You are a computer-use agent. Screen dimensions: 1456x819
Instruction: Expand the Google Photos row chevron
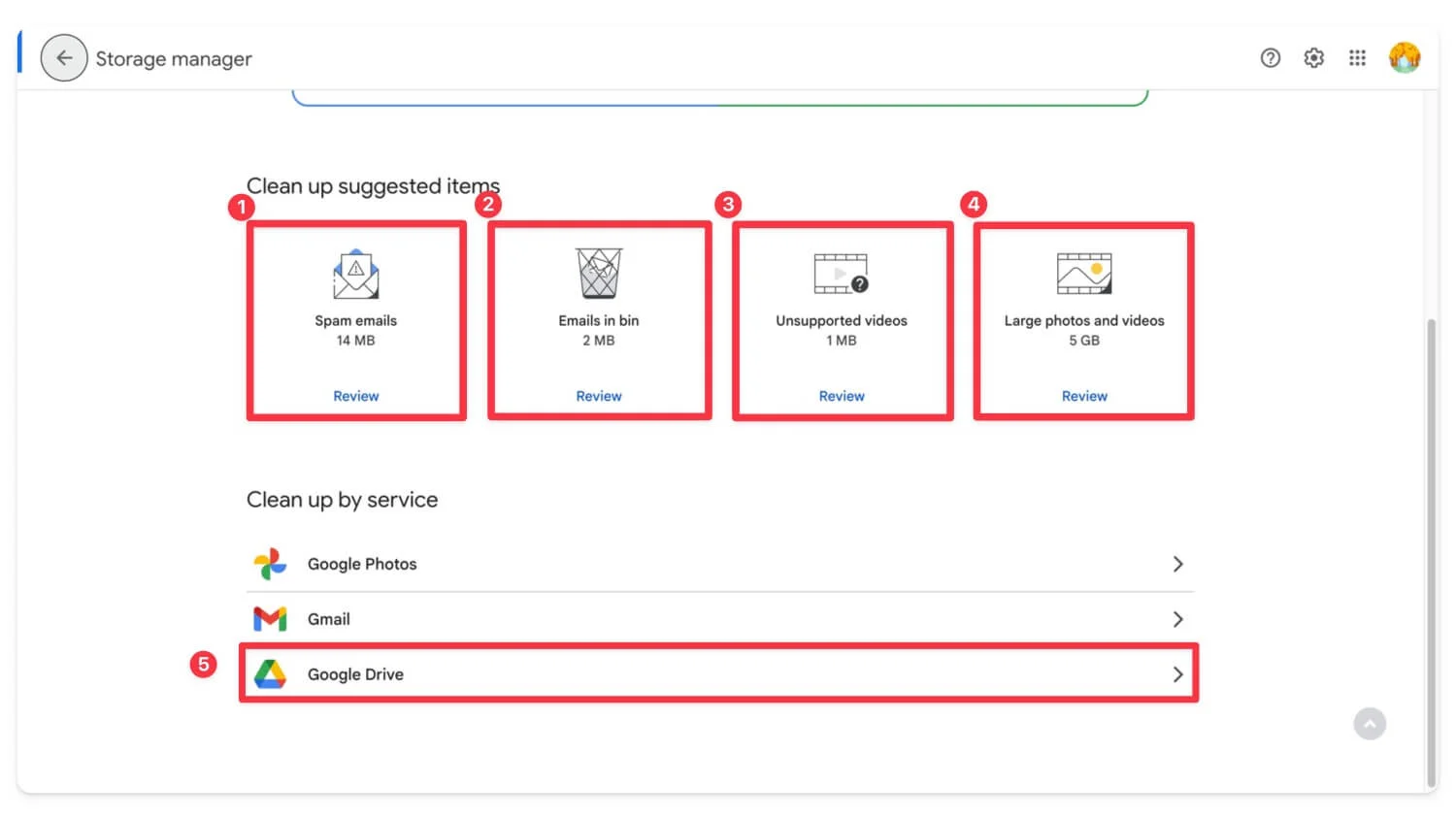click(1177, 564)
